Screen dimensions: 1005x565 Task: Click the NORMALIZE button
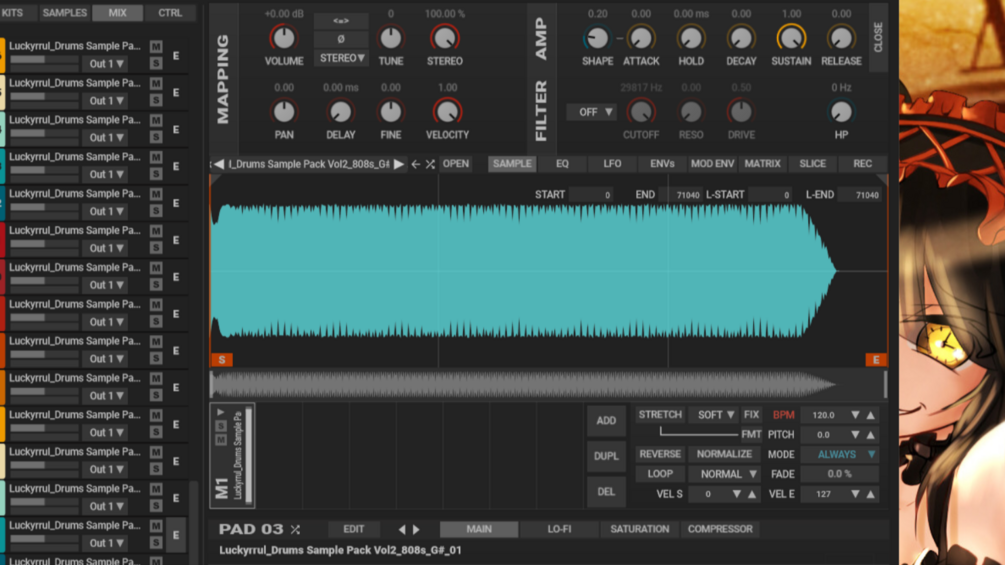(724, 454)
